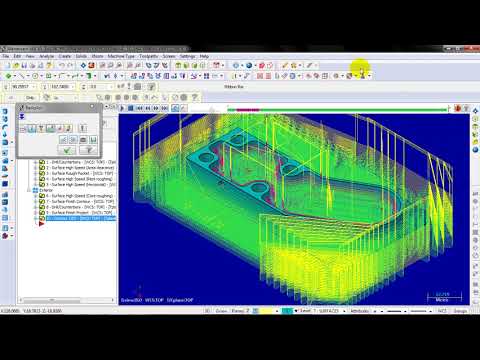The width and height of the screenshot is (480, 360).
Task: Stop the backplot simulation
Action: [131, 108]
